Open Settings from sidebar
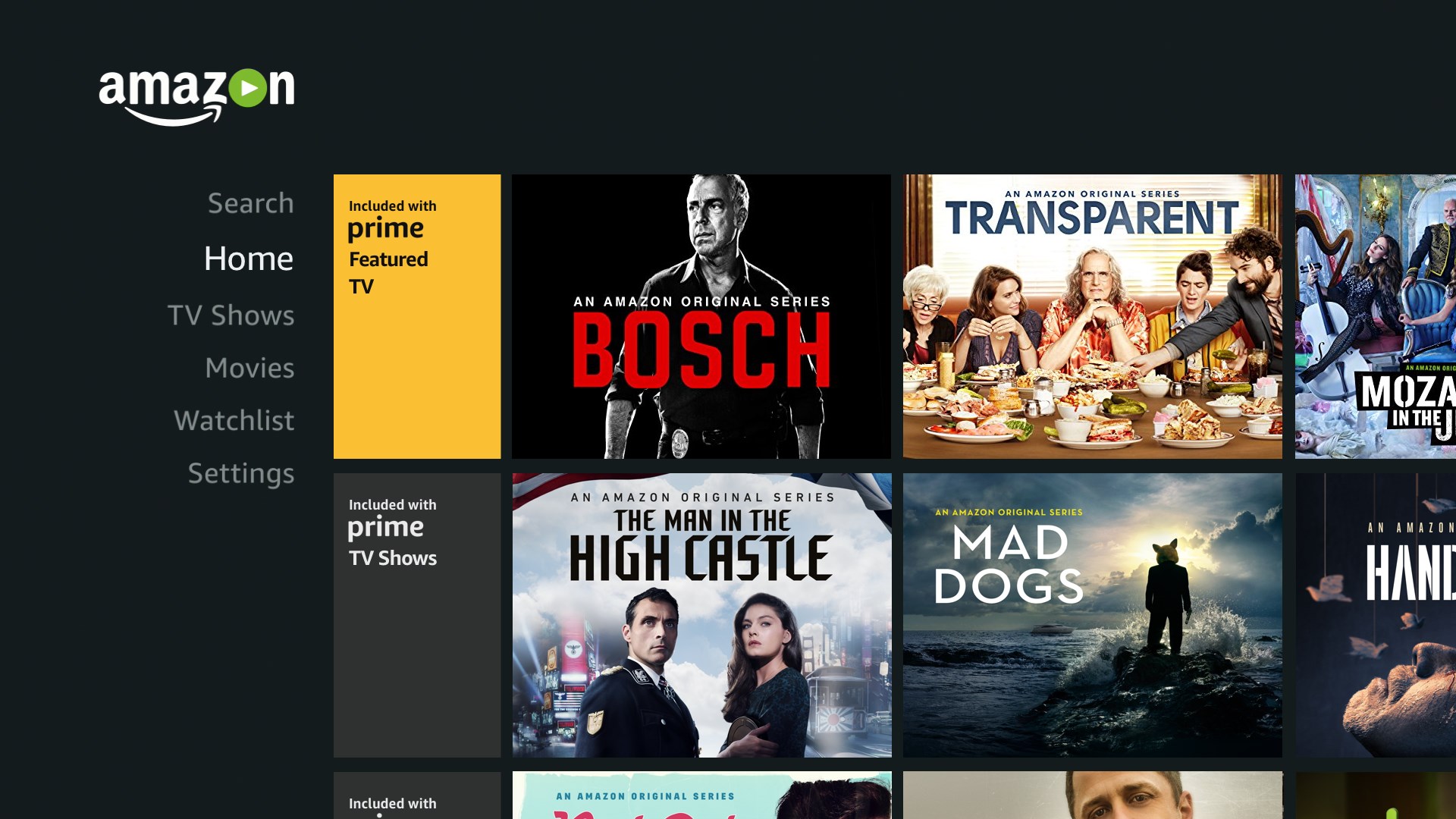 [241, 472]
